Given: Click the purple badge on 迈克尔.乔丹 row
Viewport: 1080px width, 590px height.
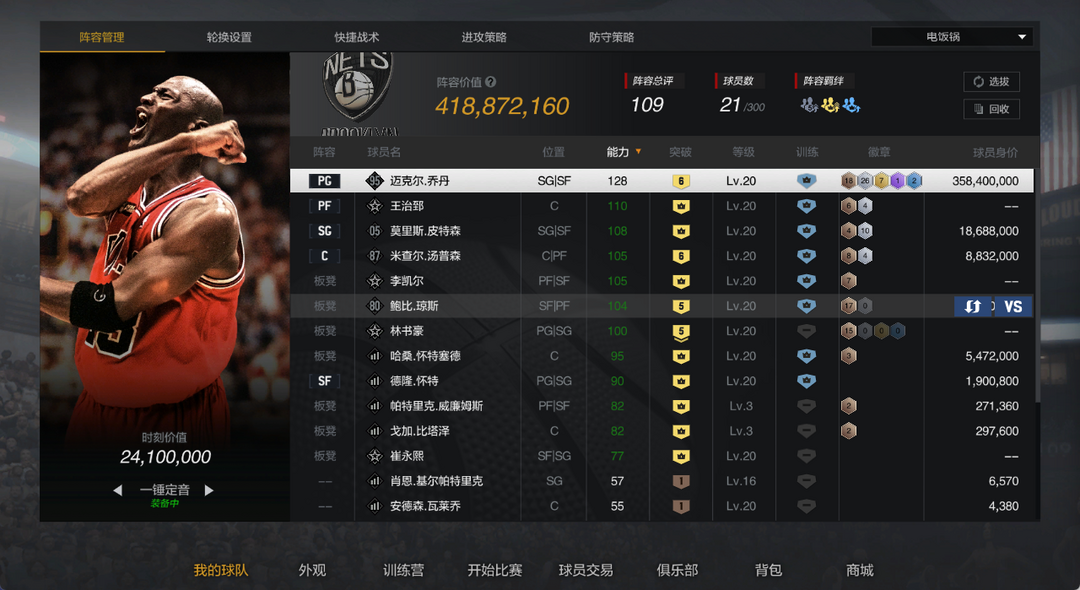Looking at the screenshot, I should coord(897,181).
